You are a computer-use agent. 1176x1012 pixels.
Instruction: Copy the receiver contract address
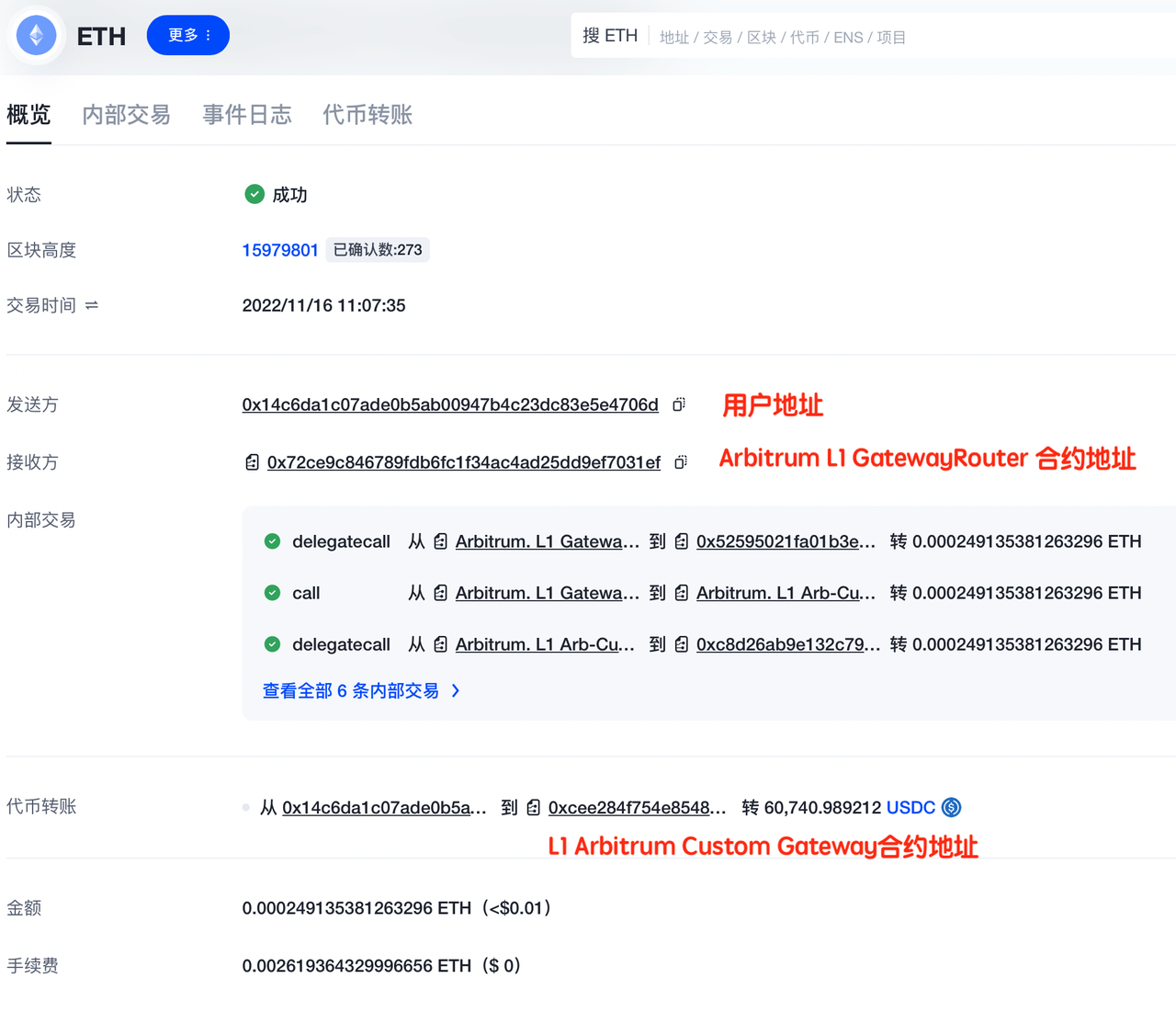[x=681, y=462]
